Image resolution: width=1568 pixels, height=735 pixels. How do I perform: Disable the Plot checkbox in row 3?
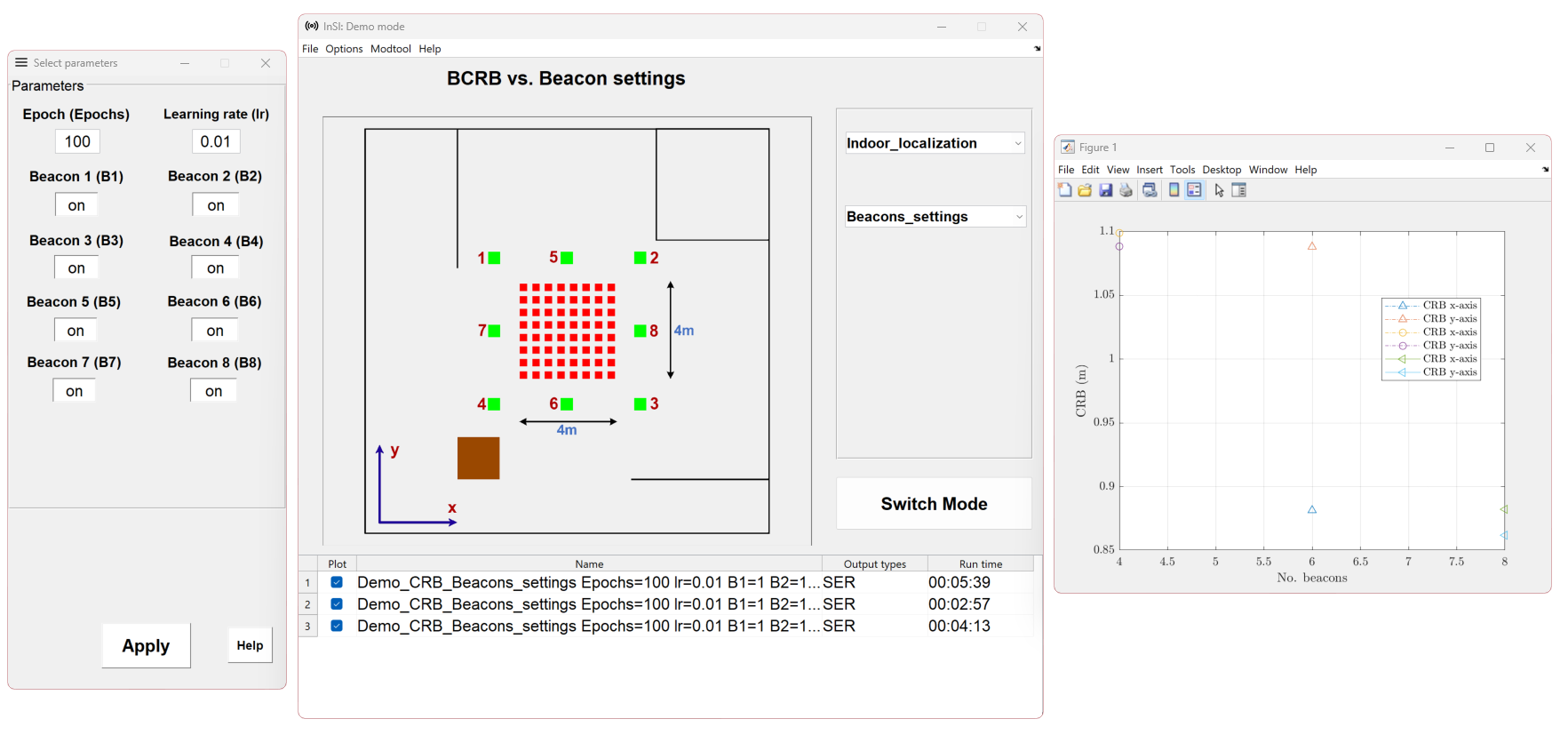(x=337, y=626)
